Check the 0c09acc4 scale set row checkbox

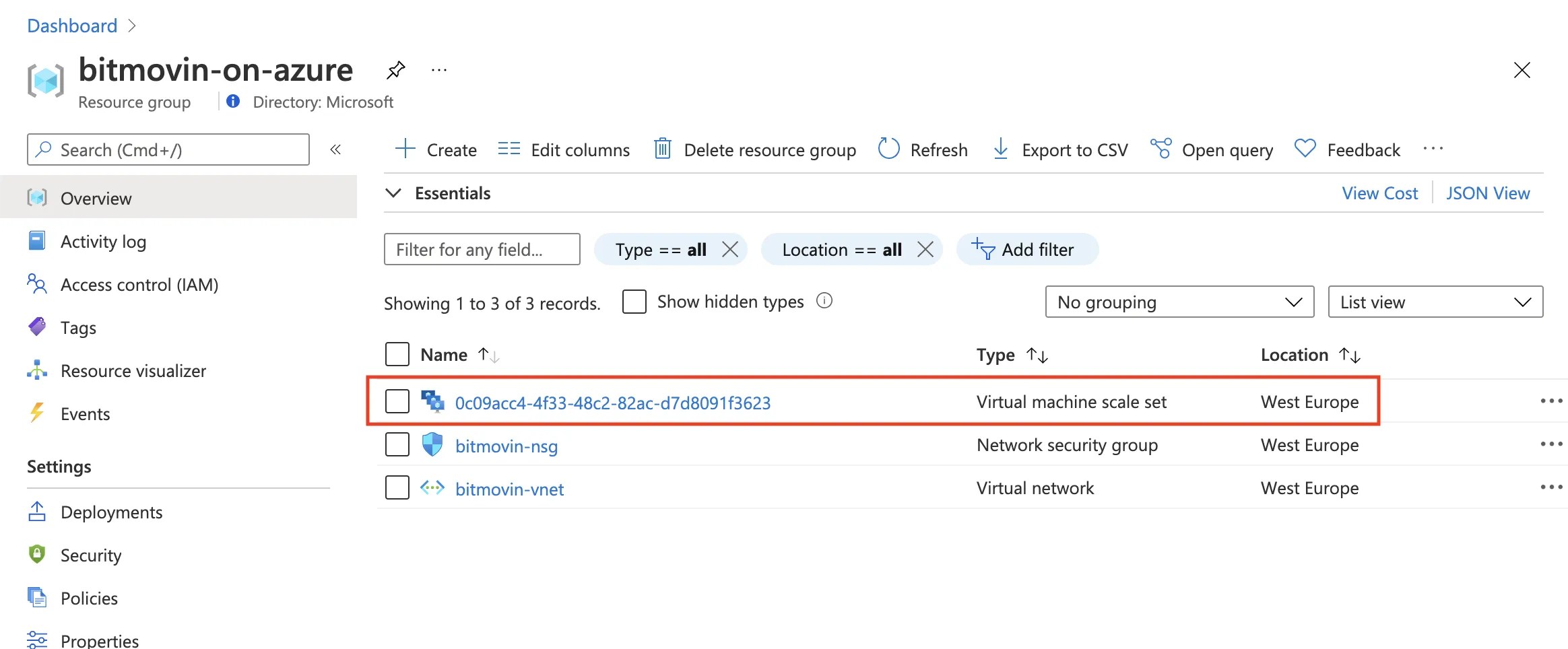pyautogui.click(x=397, y=401)
